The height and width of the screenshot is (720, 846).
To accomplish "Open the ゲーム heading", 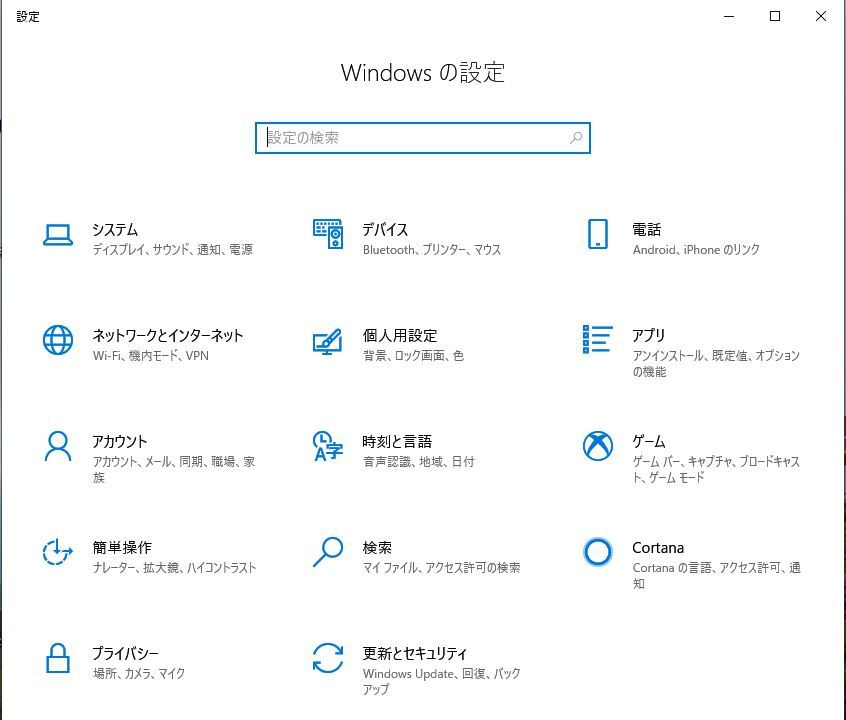I will [649, 441].
